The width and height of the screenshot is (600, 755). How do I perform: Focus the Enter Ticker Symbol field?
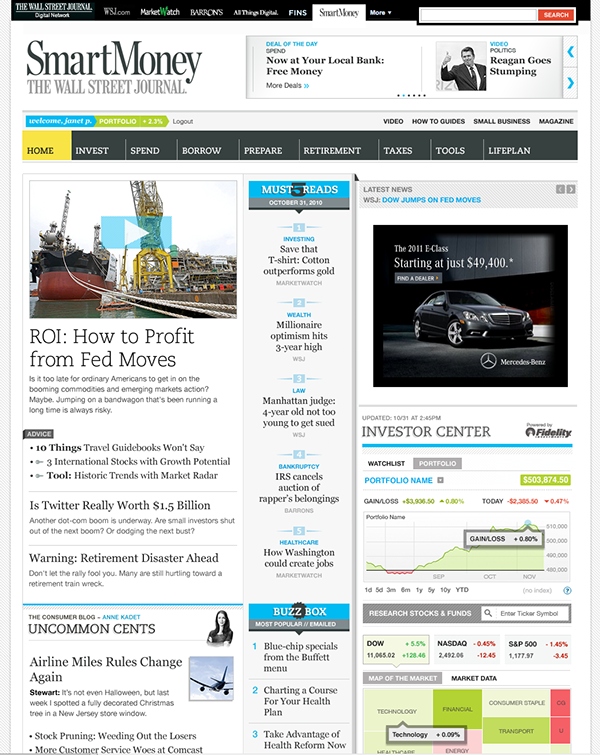[533, 613]
